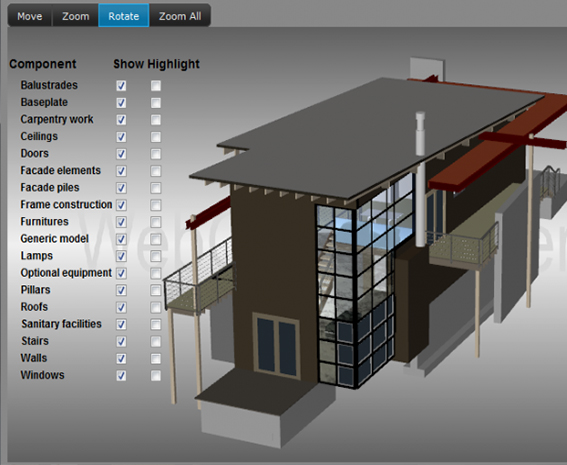The width and height of the screenshot is (567, 465).
Task: Check Highlight box for Walls
Action: [156, 358]
